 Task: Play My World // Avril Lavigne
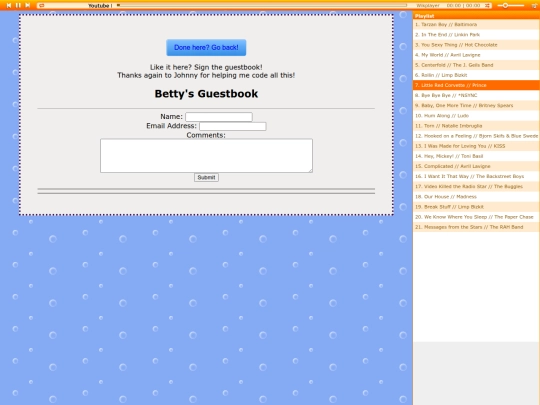476,55
